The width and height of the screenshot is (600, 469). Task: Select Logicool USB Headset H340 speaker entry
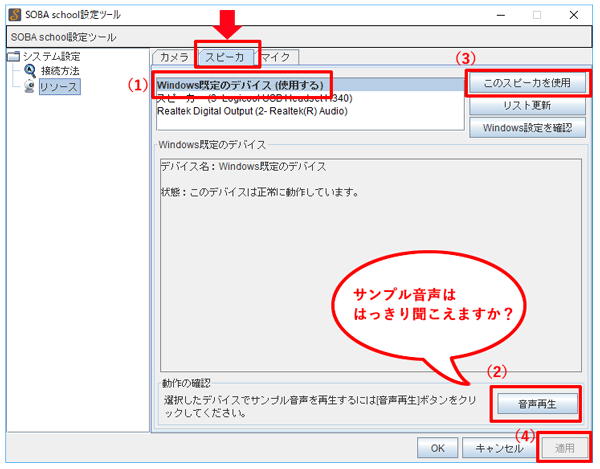click(x=310, y=98)
